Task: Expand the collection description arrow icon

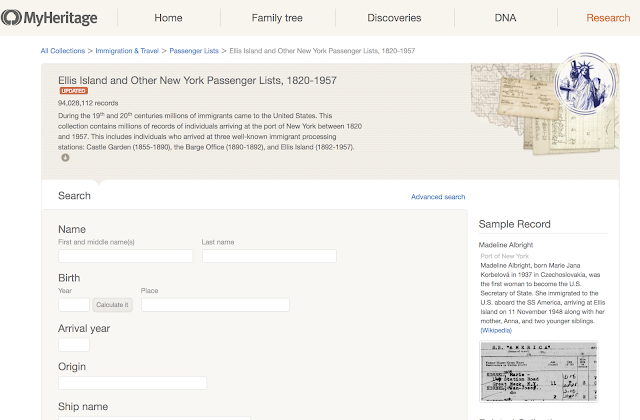Action: (65, 158)
